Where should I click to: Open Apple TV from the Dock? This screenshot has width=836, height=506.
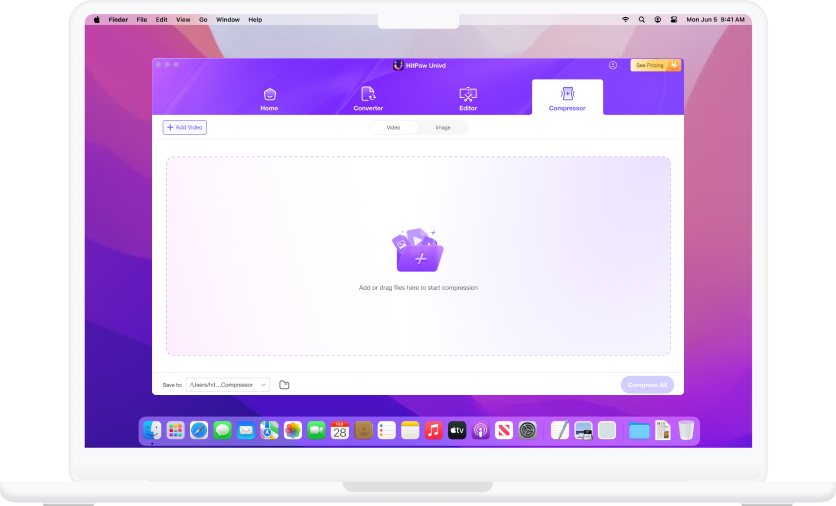457,430
